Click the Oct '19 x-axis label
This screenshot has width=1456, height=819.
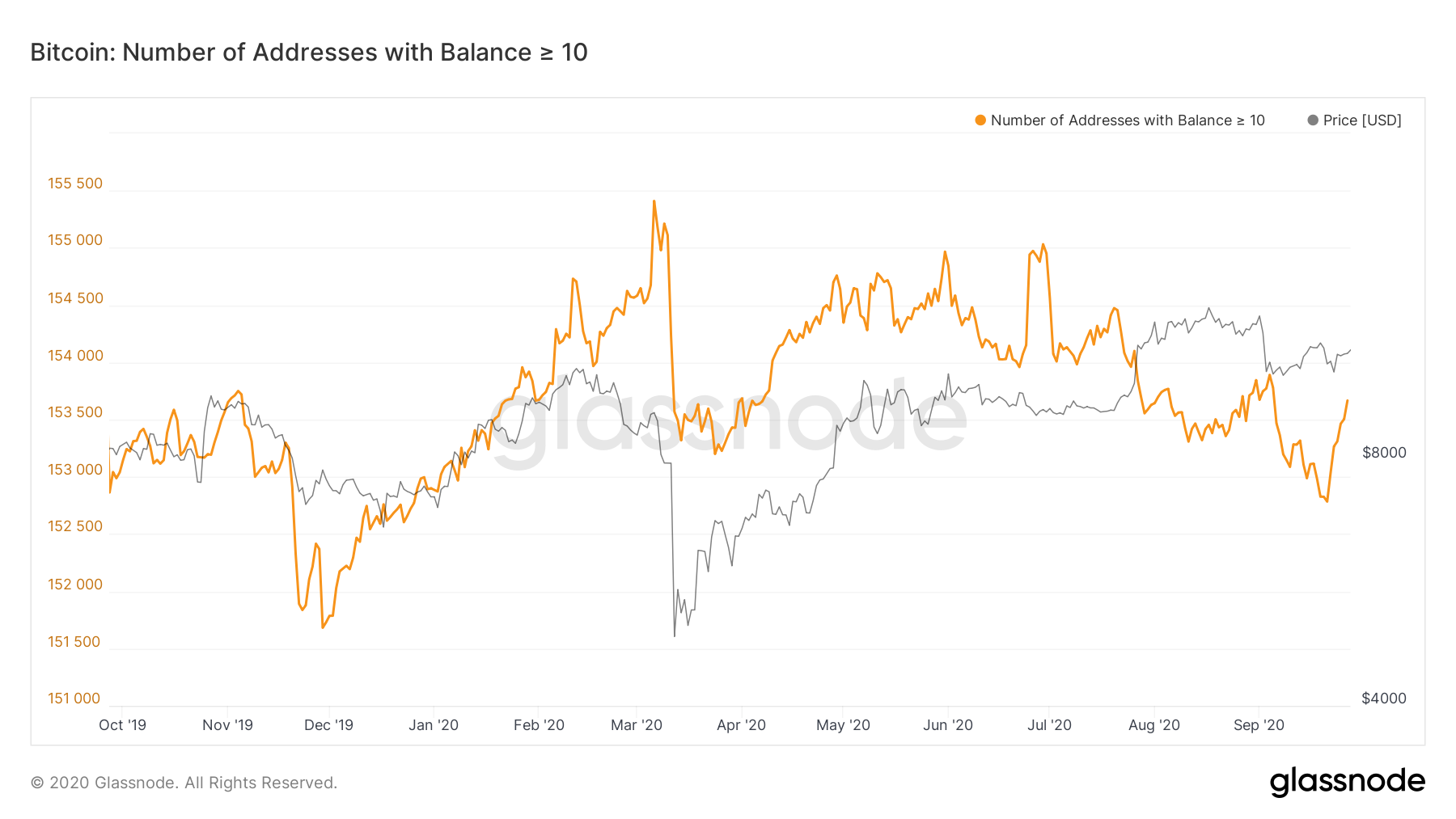tap(122, 725)
